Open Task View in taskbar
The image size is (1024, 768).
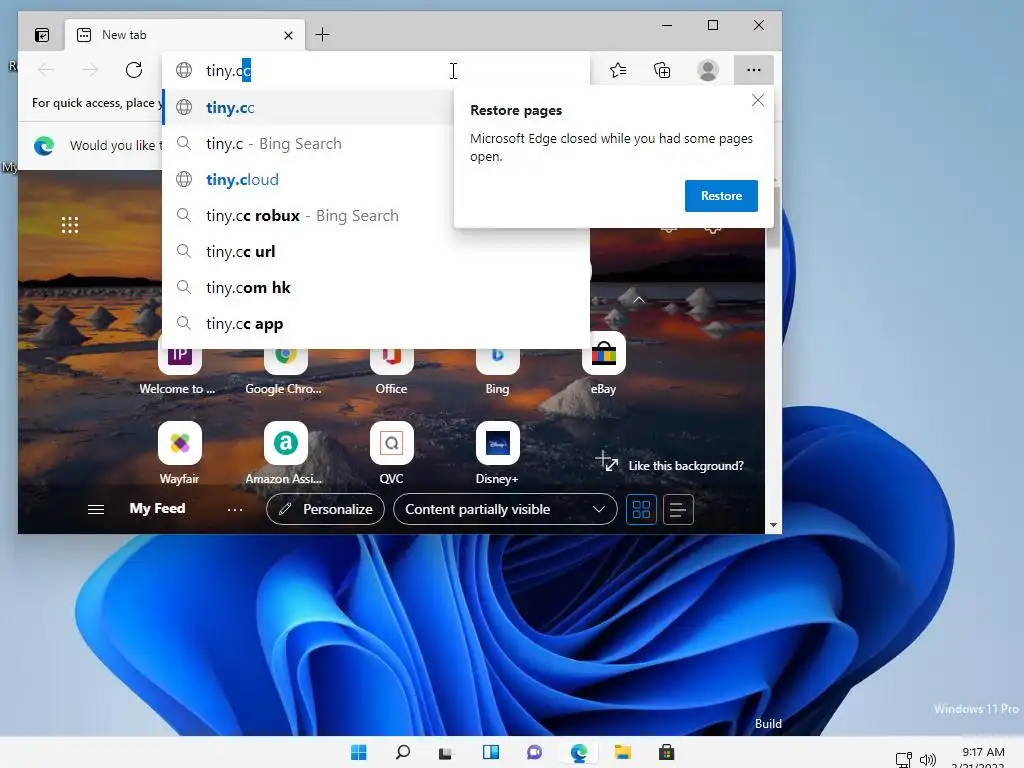point(446,752)
